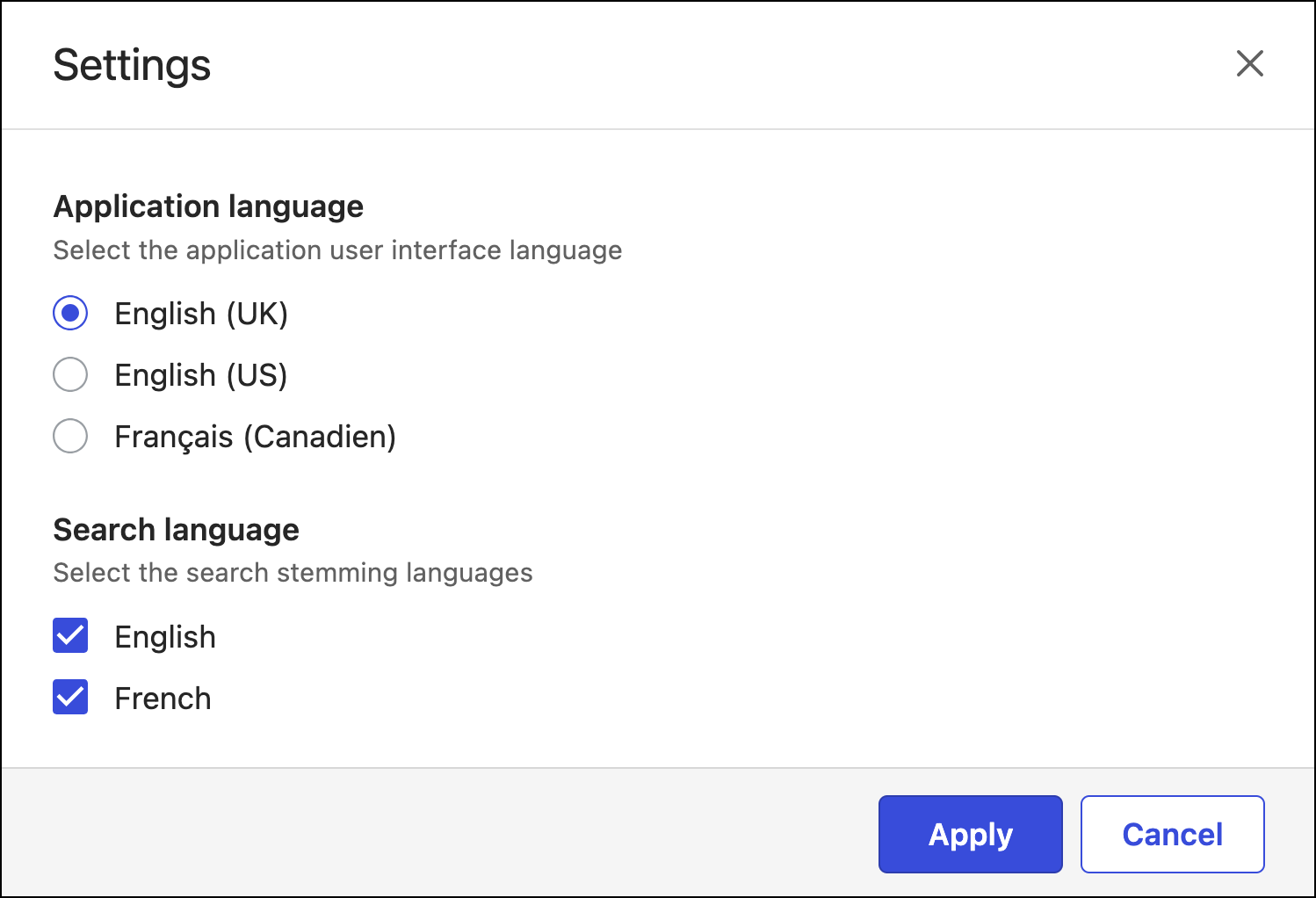Toggle the English search language checkbox
The width and height of the screenshot is (1316, 898).
coord(70,636)
